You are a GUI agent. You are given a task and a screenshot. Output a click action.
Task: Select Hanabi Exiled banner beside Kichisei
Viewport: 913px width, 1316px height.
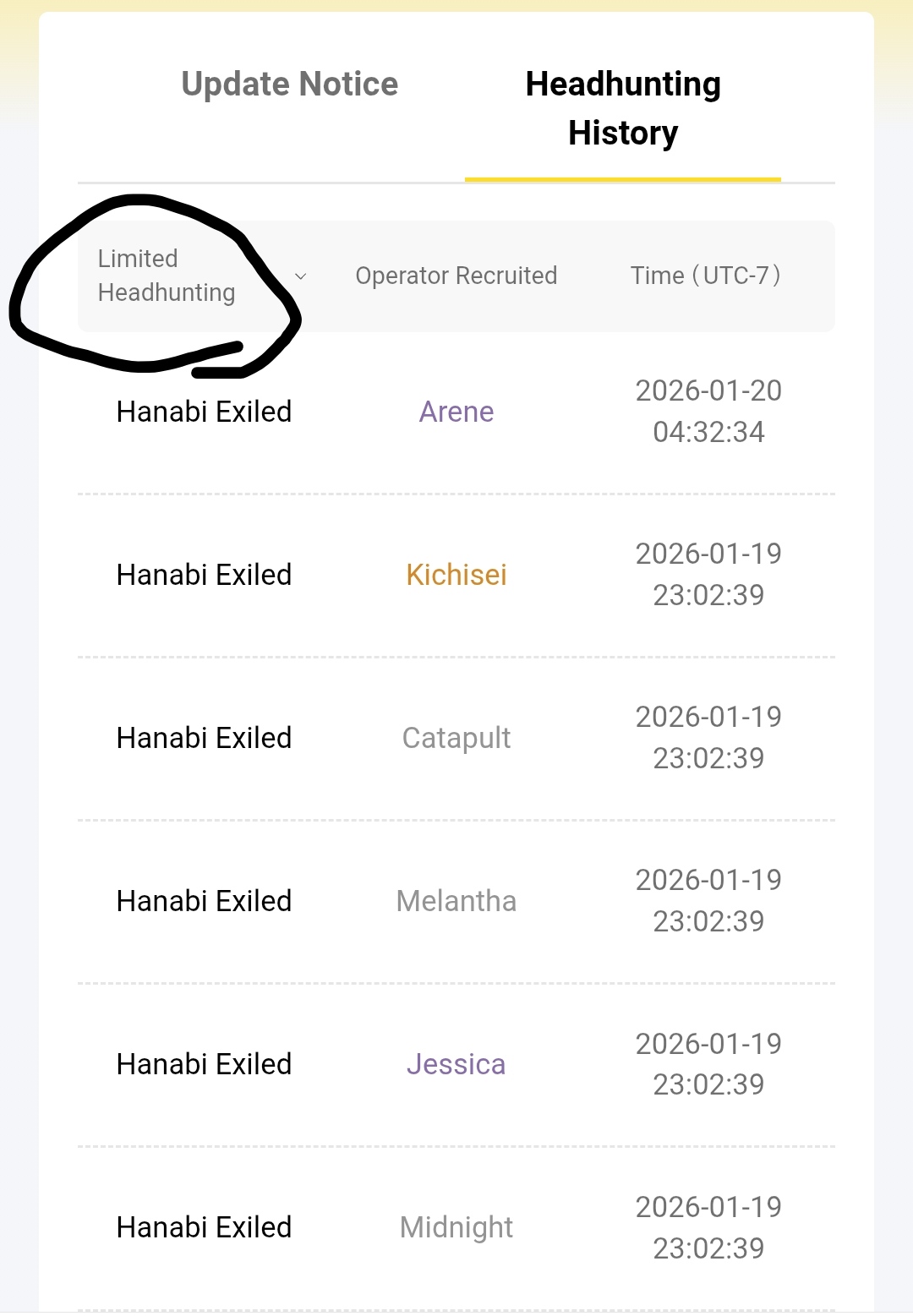pyautogui.click(x=204, y=575)
